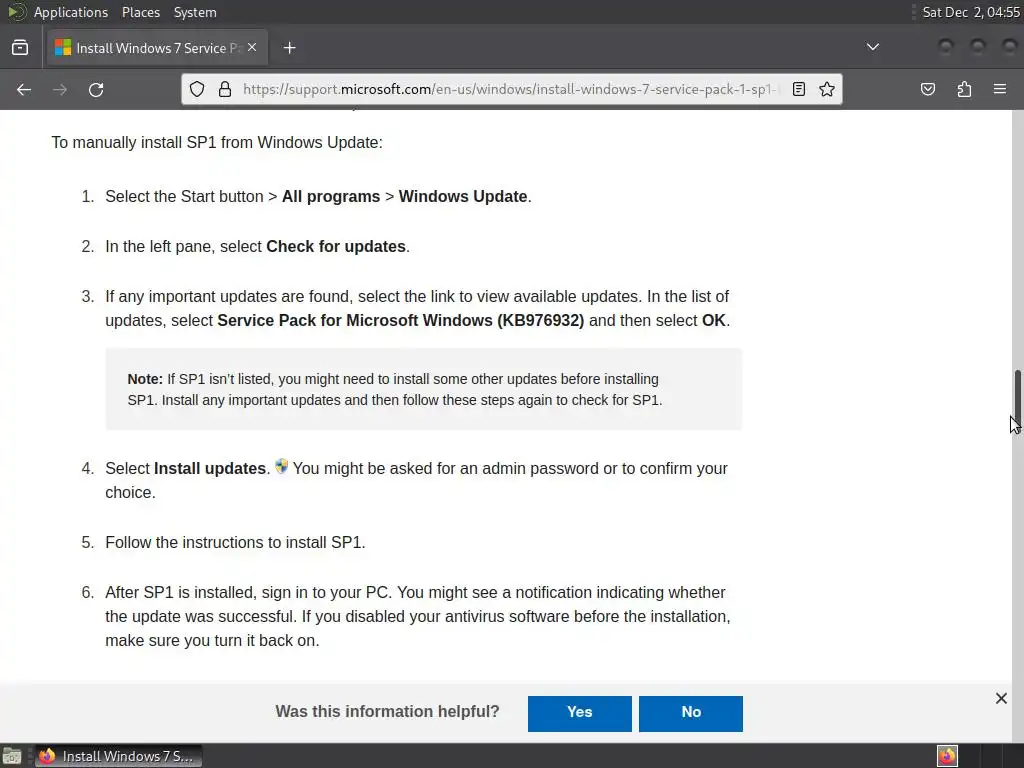1024x768 pixels.
Task: Click the text Follow the instructions to install SP1
Action: click(x=235, y=542)
